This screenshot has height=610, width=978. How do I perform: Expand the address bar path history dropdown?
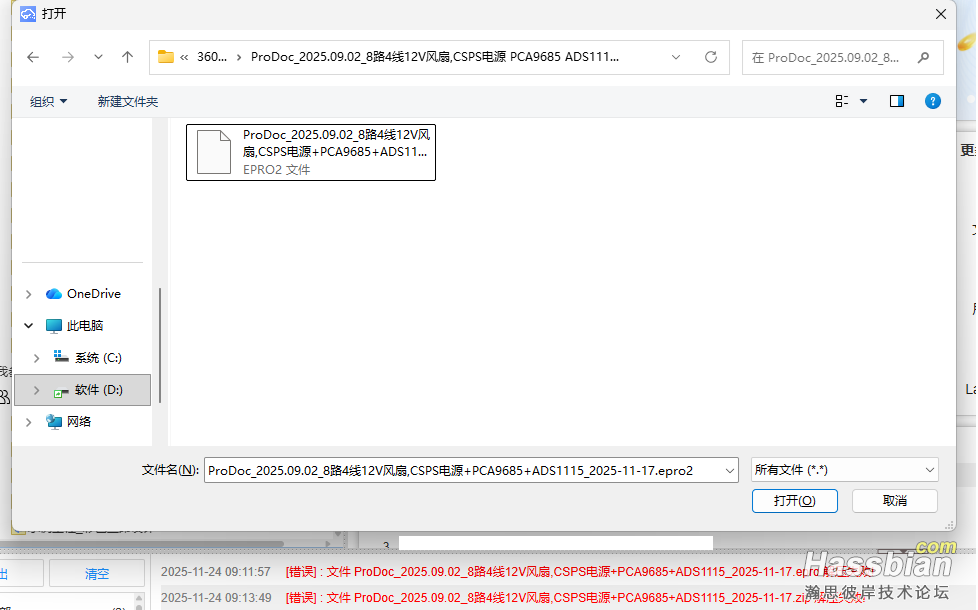coord(677,57)
